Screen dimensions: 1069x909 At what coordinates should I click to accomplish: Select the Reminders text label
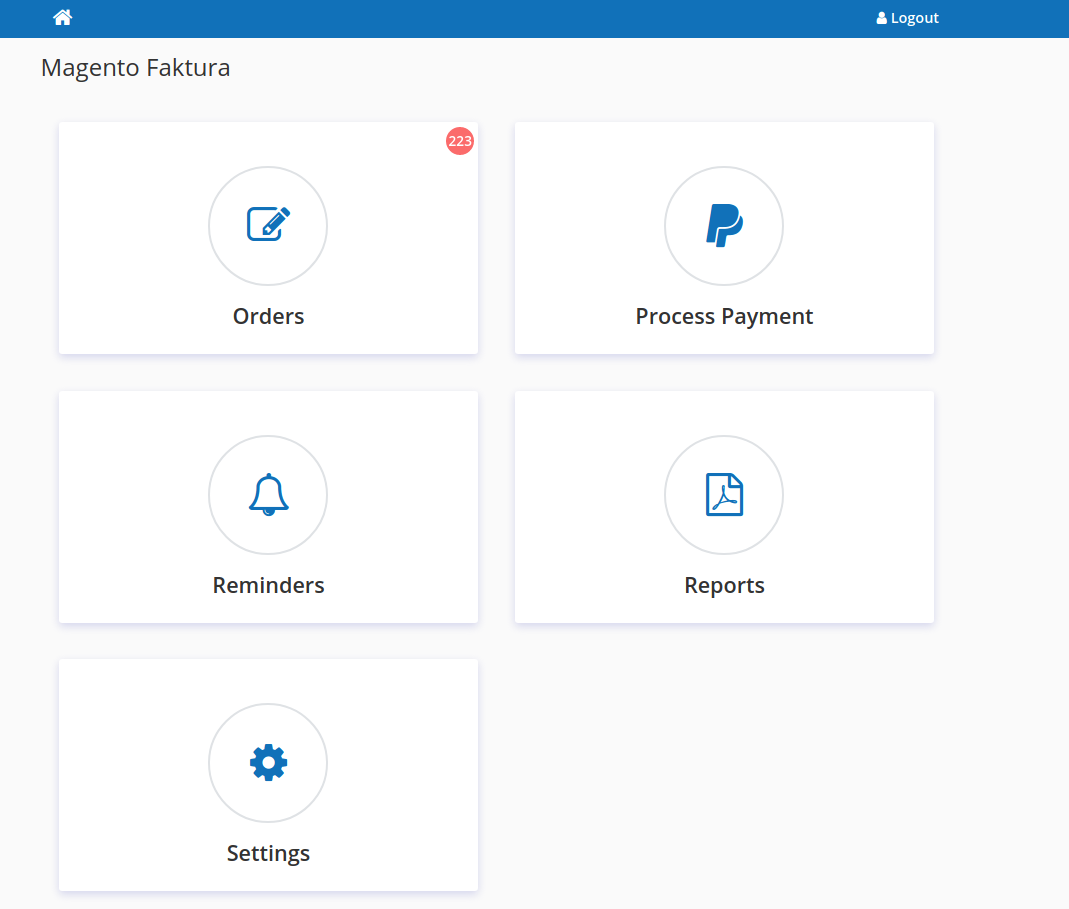268,585
